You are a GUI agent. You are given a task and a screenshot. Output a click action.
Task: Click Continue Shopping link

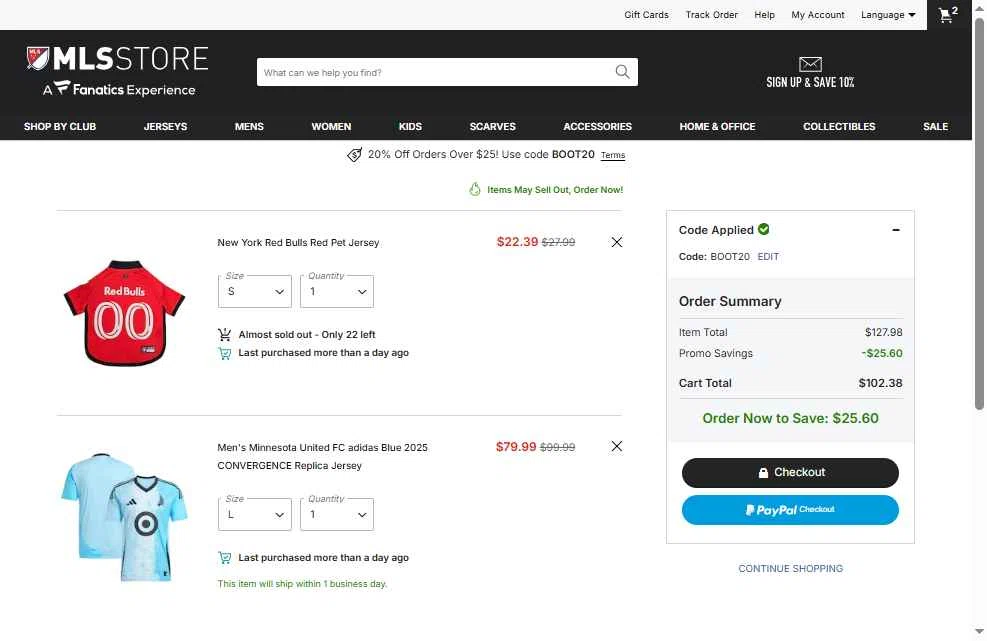[x=791, y=569]
